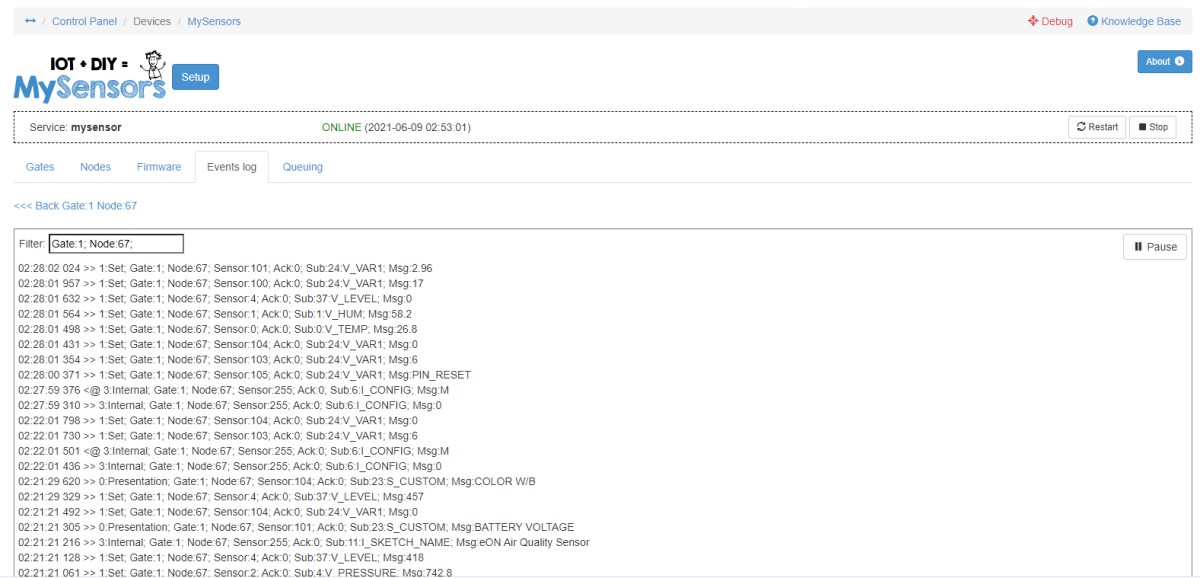Select the Events log tab
Image resolution: width=1200 pixels, height=578 pixels.
coord(231,167)
